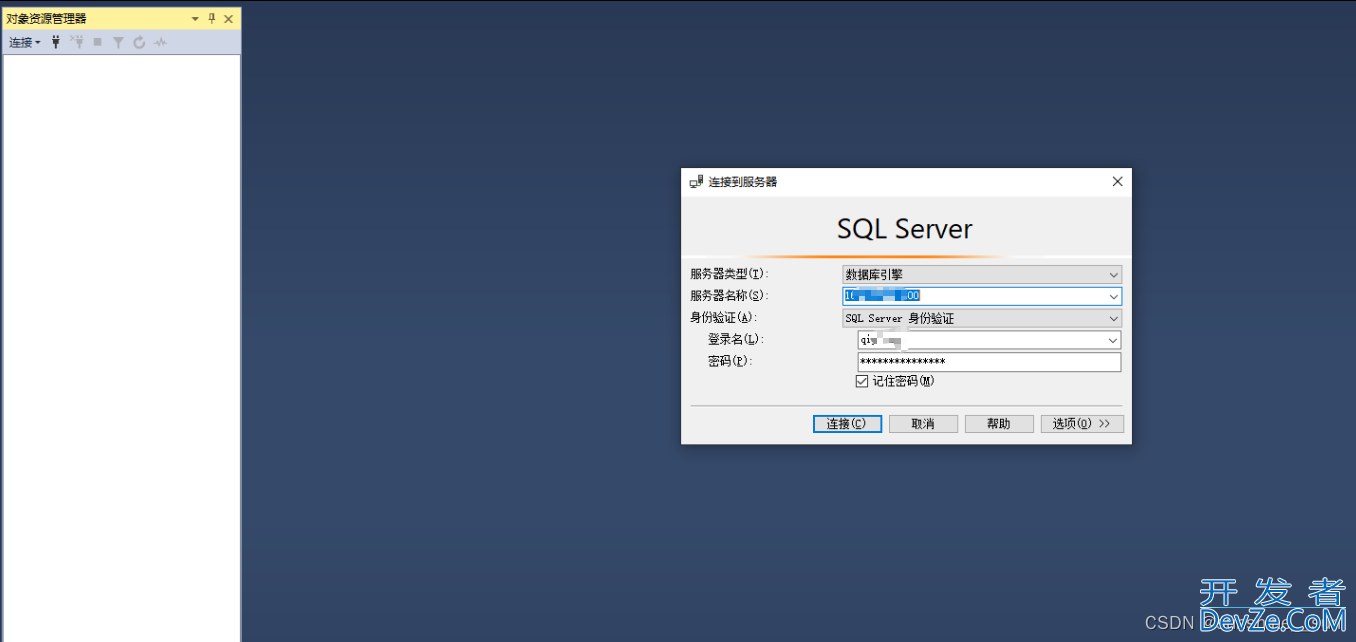The image size is (1356, 642).
Task: Toggle the auto-hide pin of 对象资源管理器
Action: point(211,19)
